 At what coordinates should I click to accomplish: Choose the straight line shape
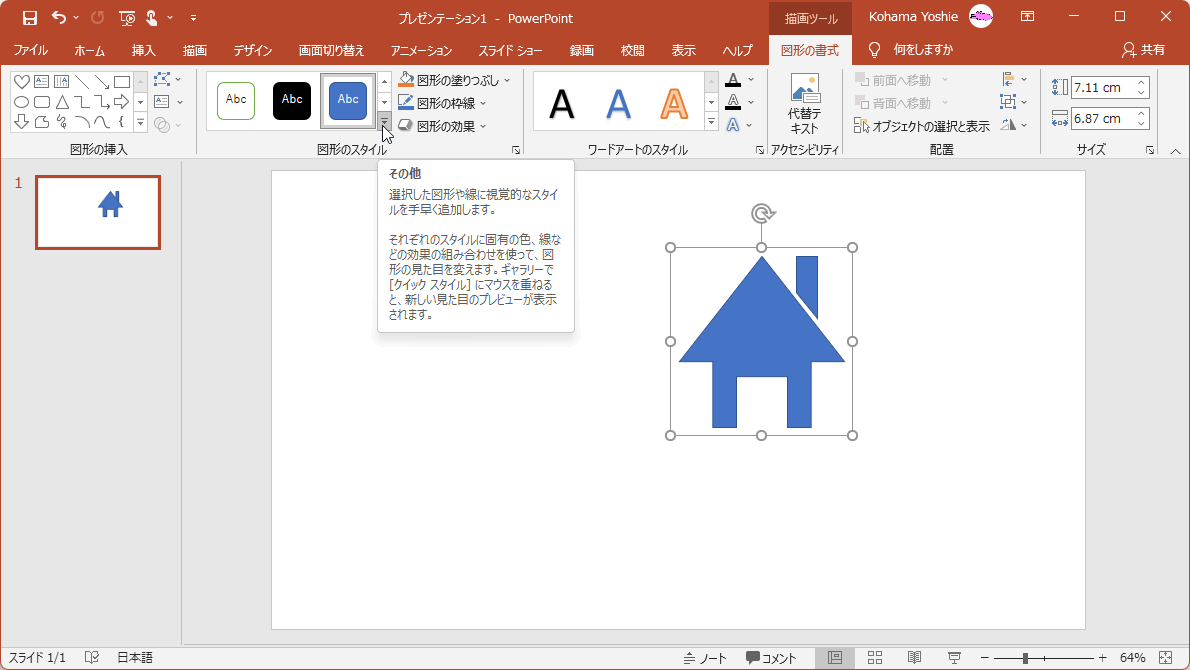coord(82,81)
